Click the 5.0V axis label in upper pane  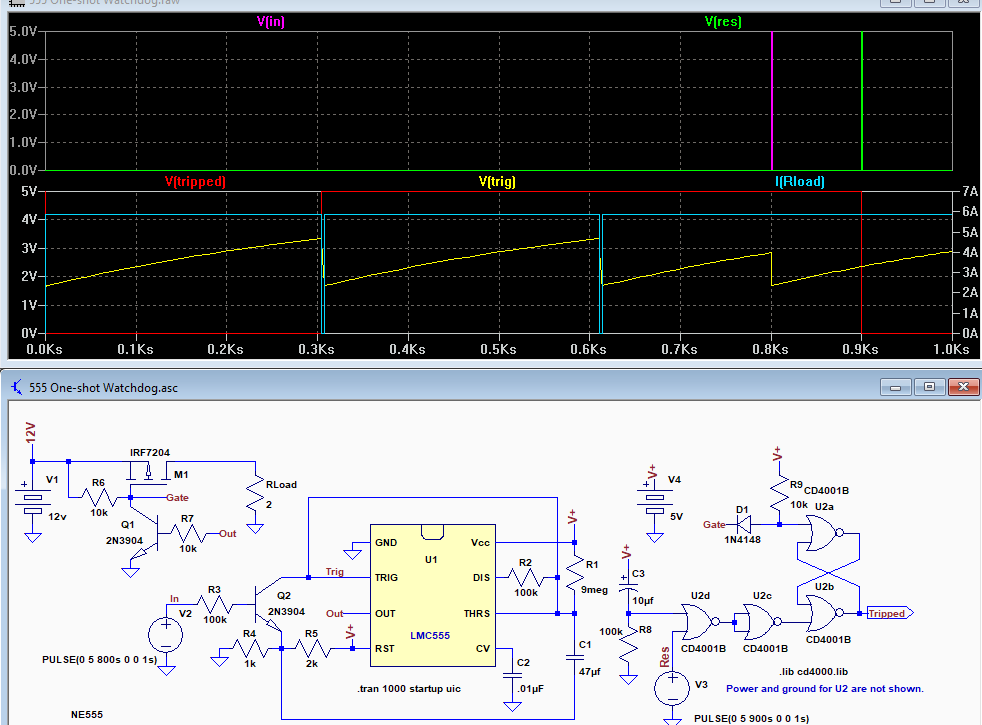[23, 31]
